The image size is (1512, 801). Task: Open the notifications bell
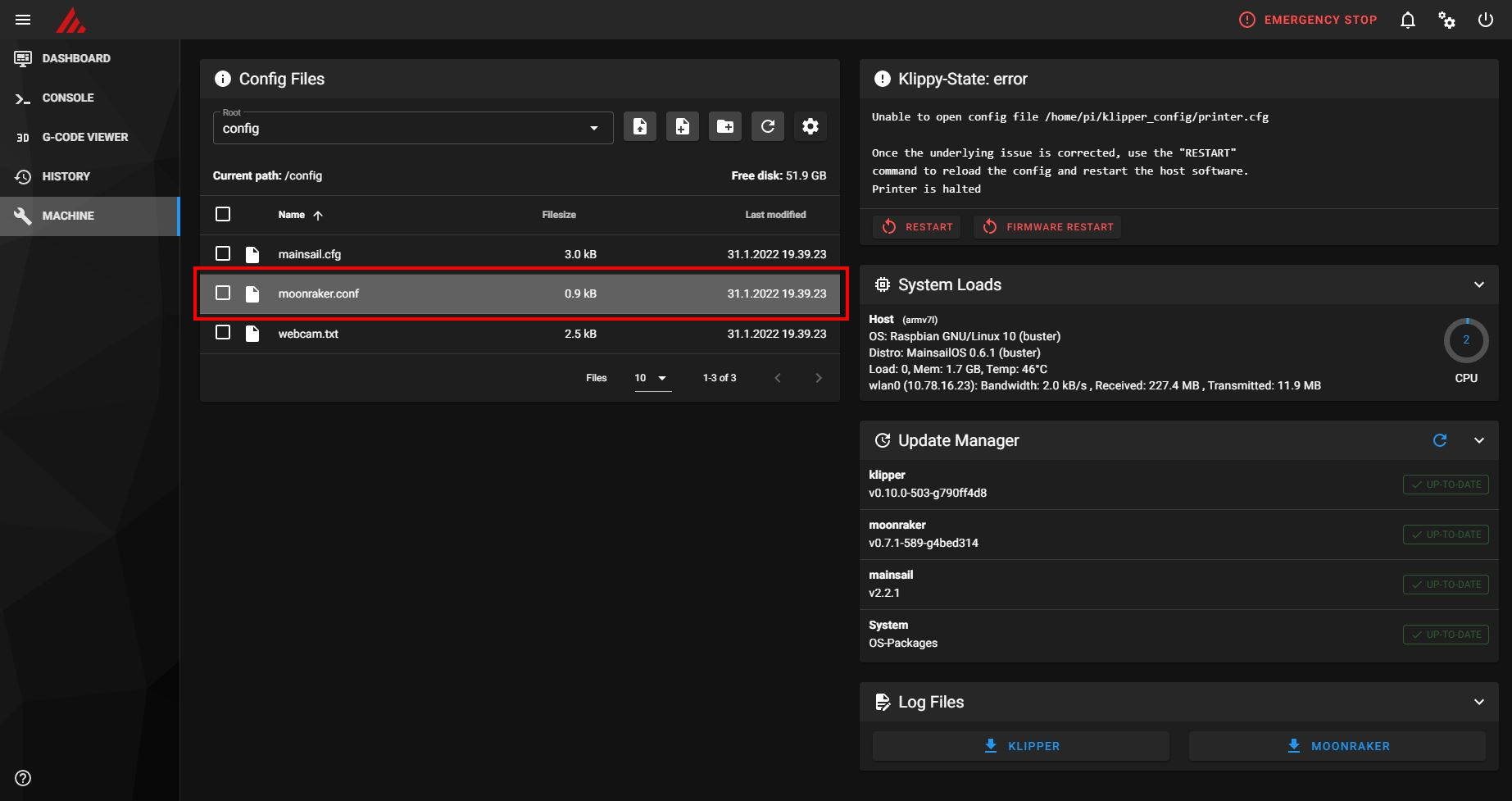(1407, 20)
